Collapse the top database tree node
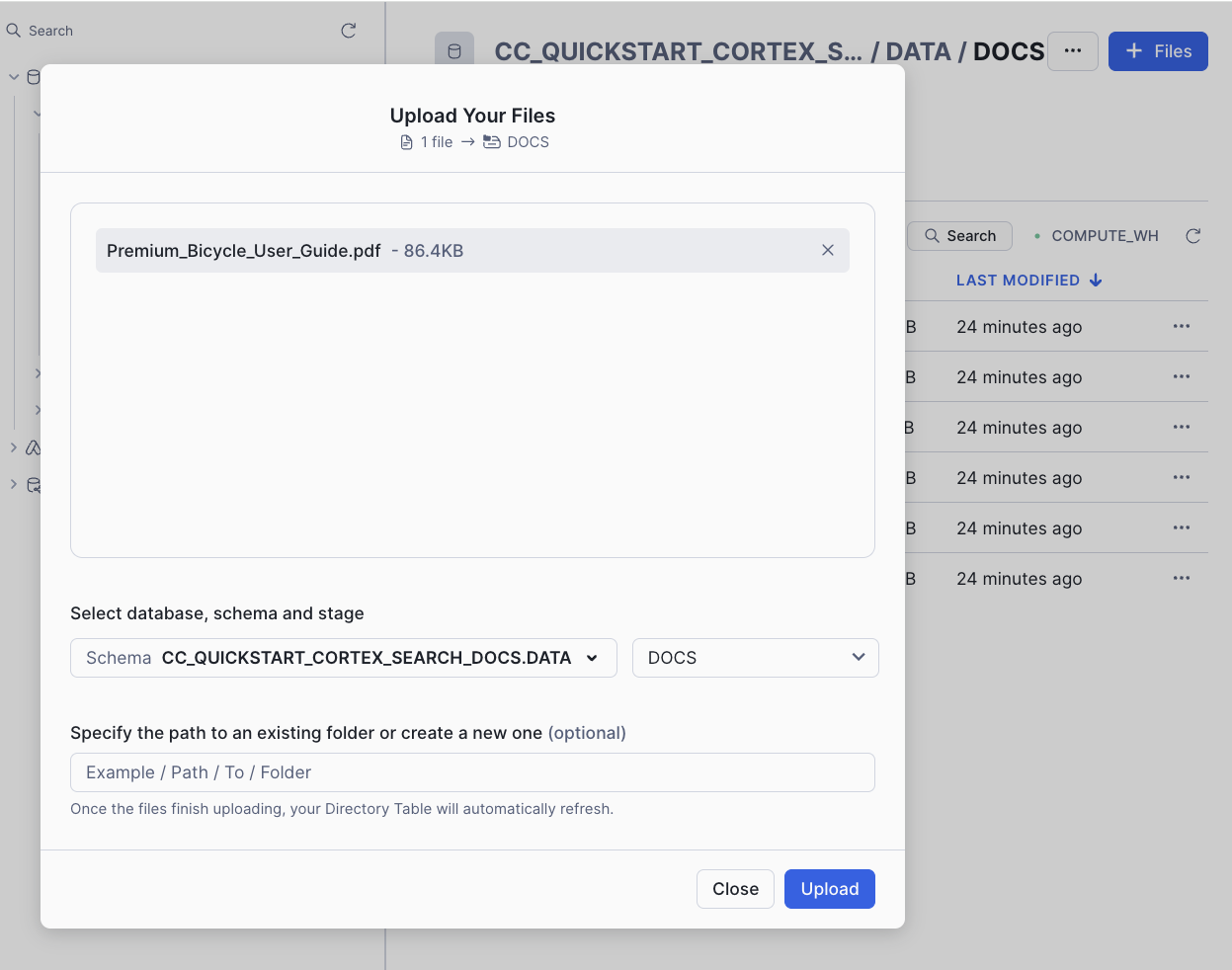Image resolution: width=1232 pixels, height=970 pixels. [x=14, y=77]
